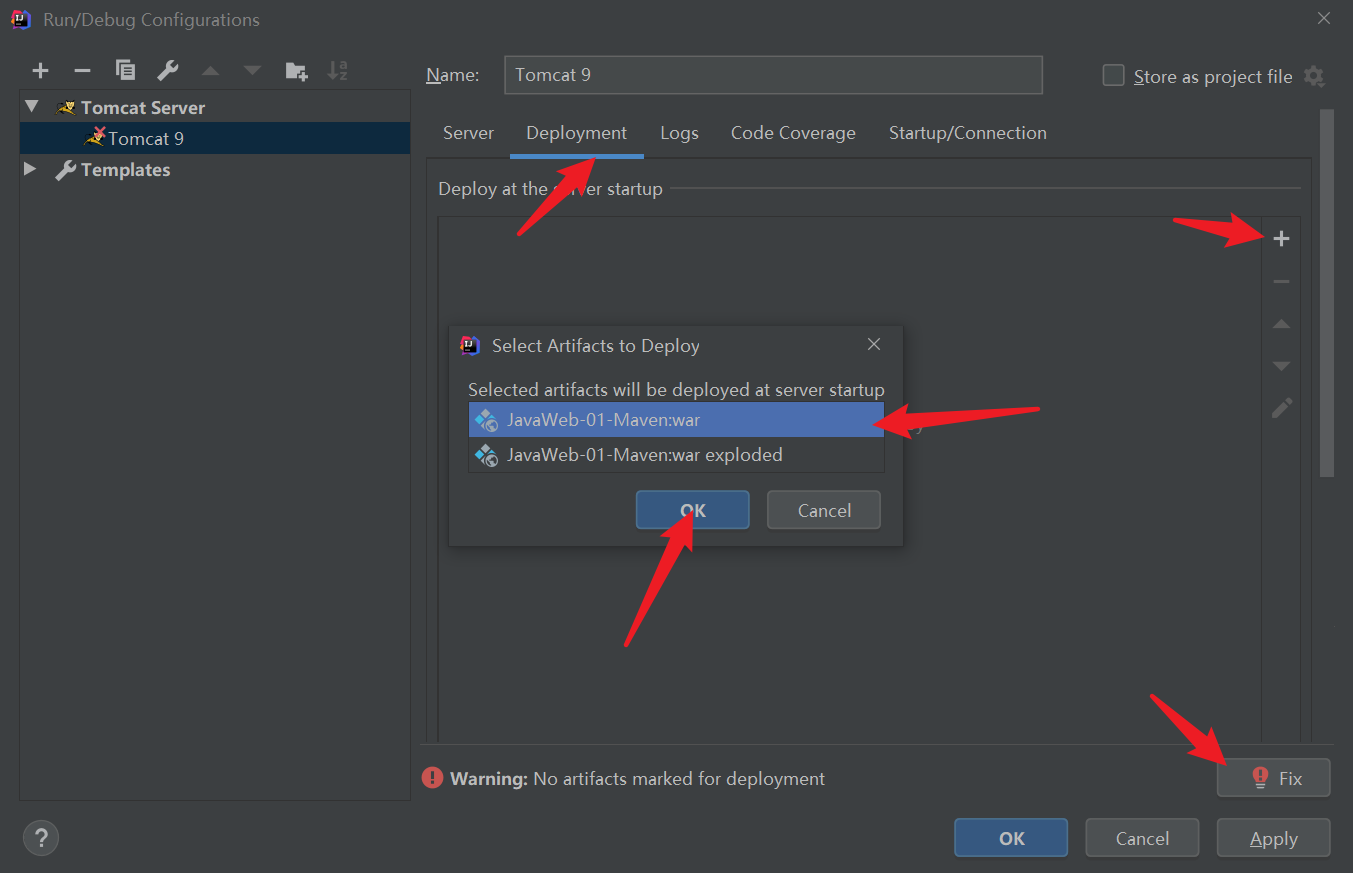
Task: Click OK in Select Artifacts dialog
Action: pos(692,510)
